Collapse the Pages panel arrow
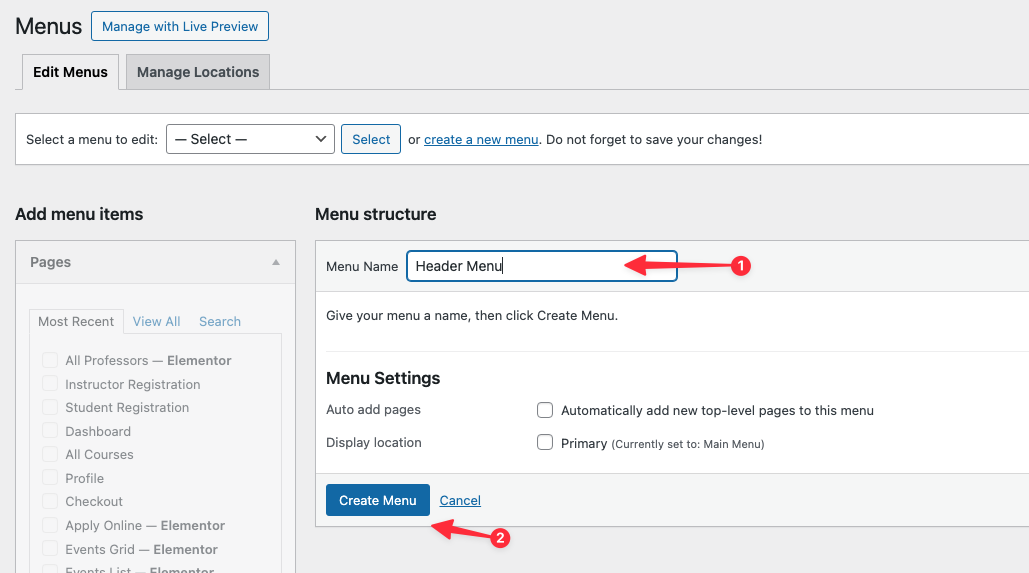 pyautogui.click(x=276, y=262)
